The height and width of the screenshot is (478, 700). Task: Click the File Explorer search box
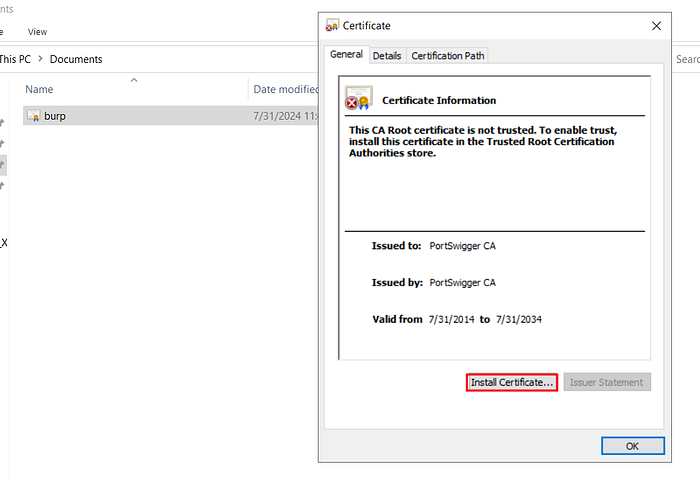[686, 59]
